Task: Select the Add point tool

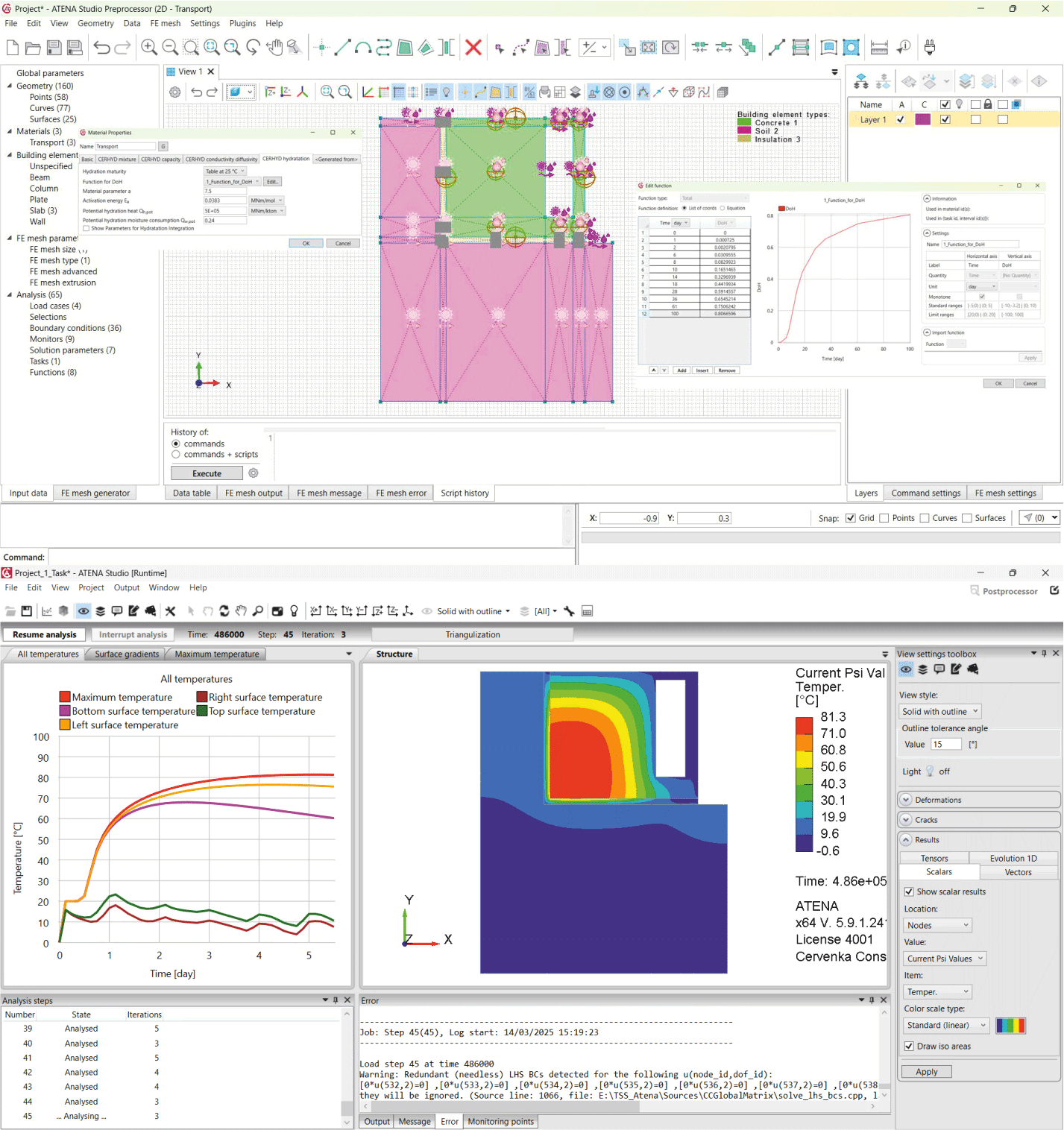Action: coord(322,48)
